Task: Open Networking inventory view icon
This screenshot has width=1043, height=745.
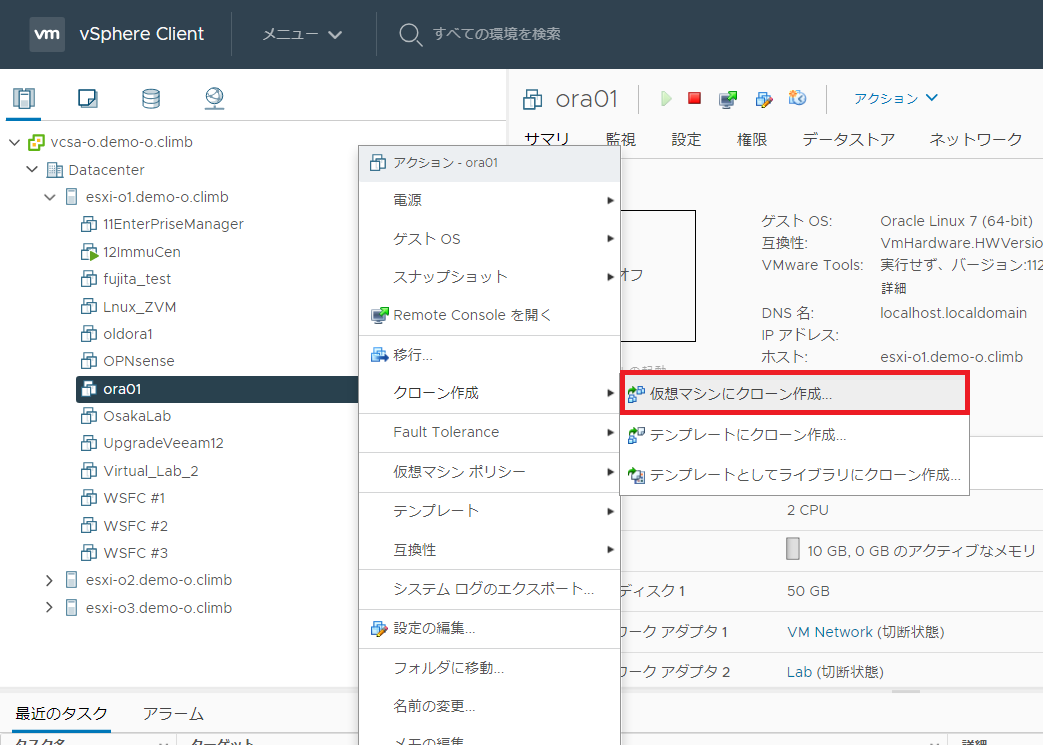Action: point(214,98)
